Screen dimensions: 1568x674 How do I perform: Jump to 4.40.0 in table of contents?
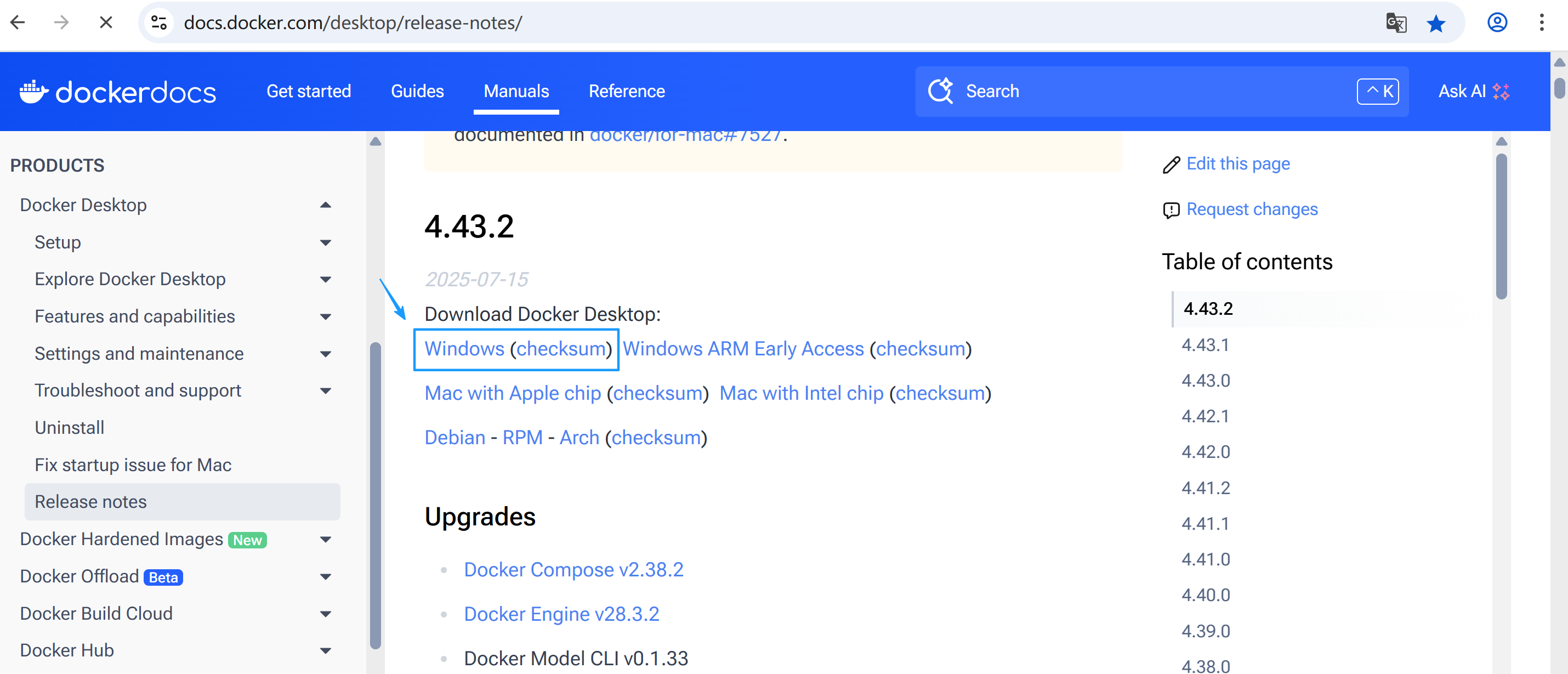tap(1205, 596)
